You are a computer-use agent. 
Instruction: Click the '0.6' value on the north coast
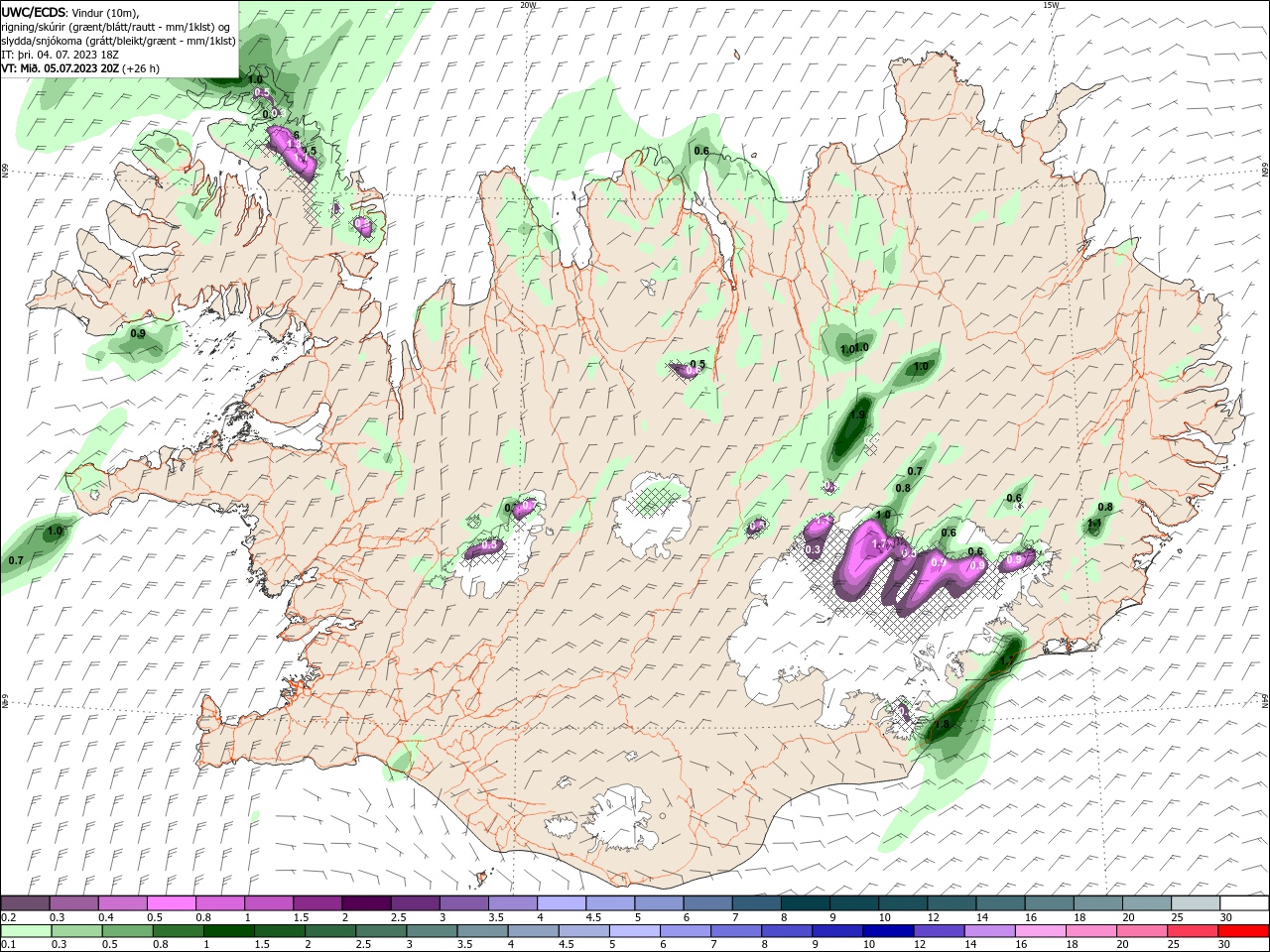[701, 152]
